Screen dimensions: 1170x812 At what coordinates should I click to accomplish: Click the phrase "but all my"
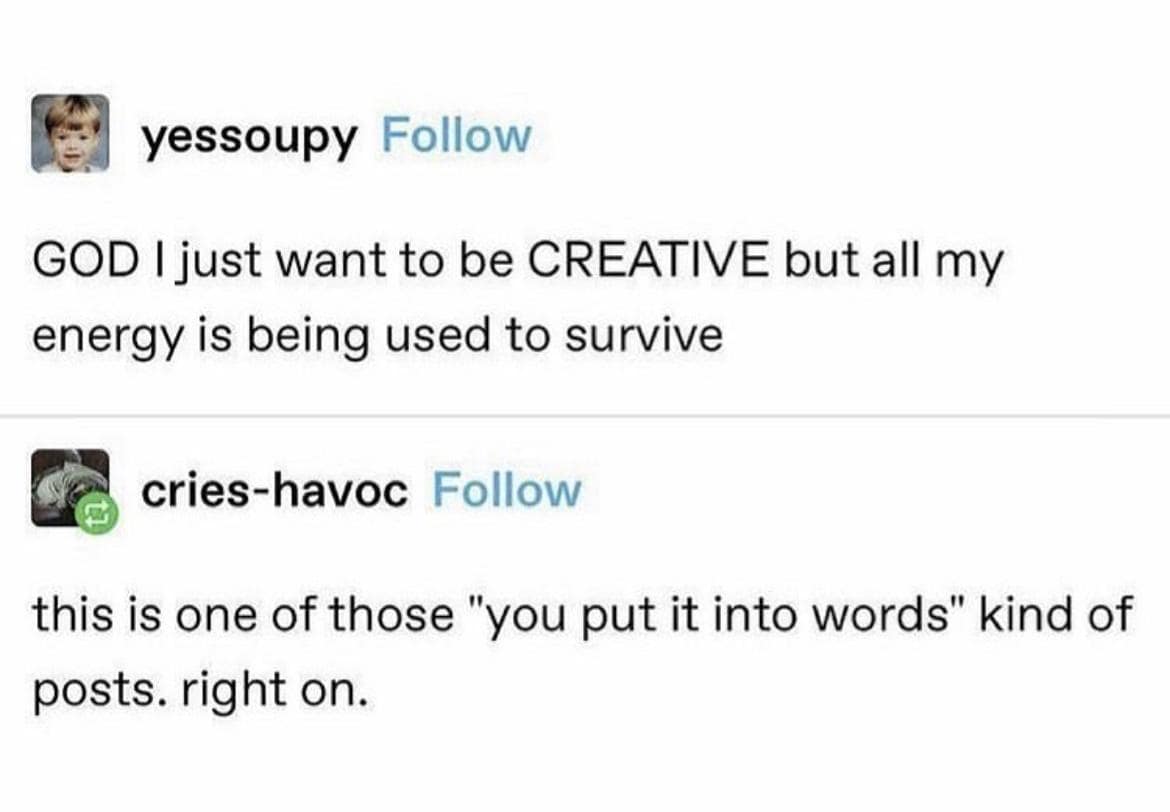(893, 263)
